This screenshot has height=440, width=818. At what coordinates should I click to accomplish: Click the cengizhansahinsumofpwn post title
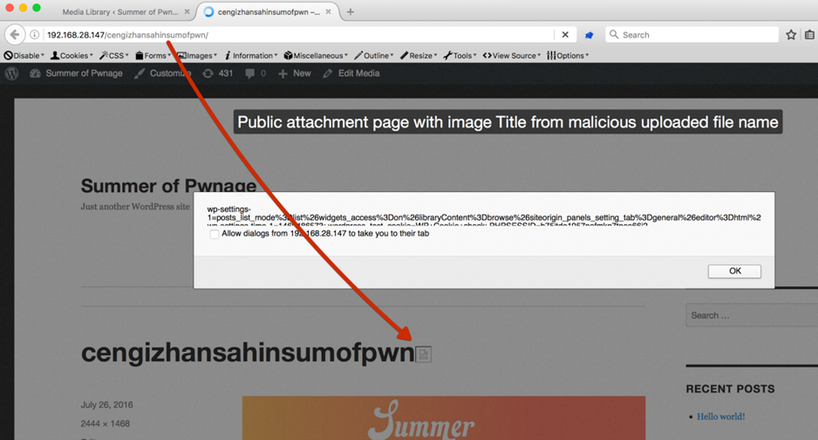tap(247, 353)
